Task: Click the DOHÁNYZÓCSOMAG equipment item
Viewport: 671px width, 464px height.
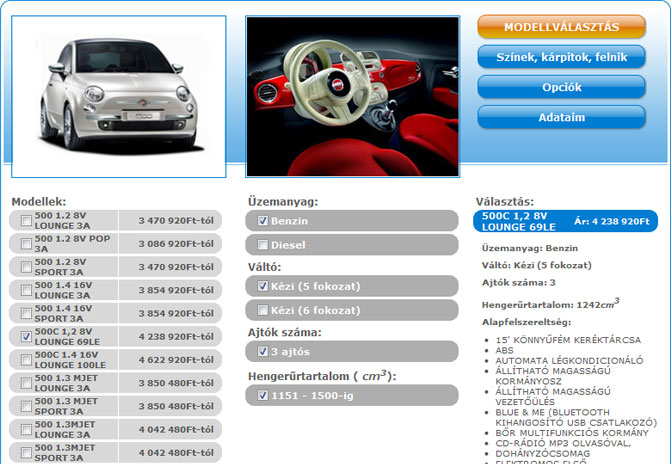Action: (543, 453)
